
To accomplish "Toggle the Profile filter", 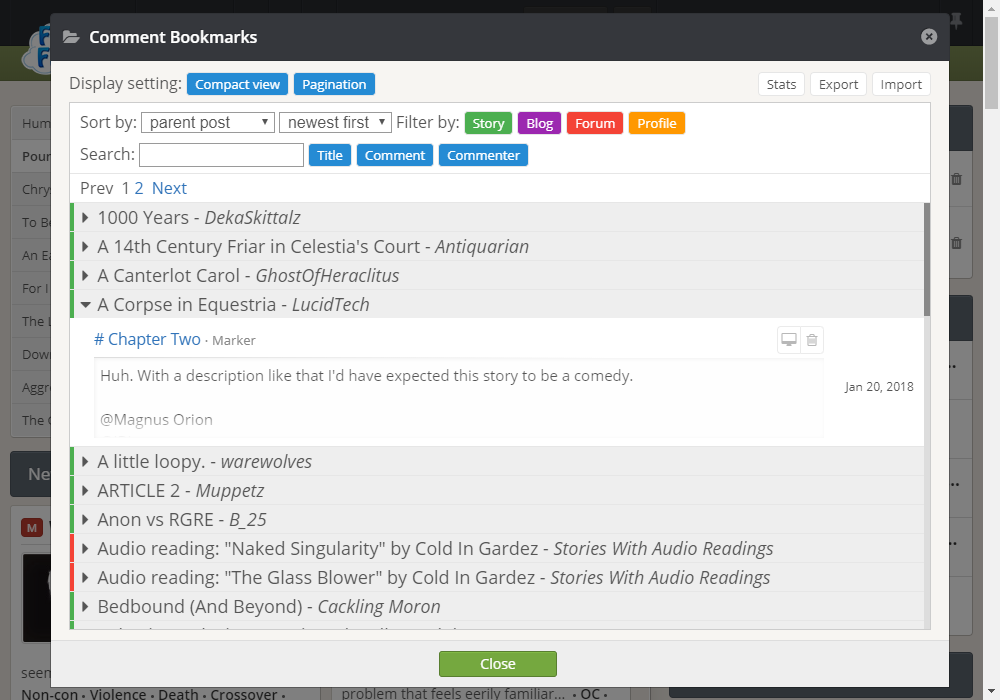I will [x=657, y=123].
